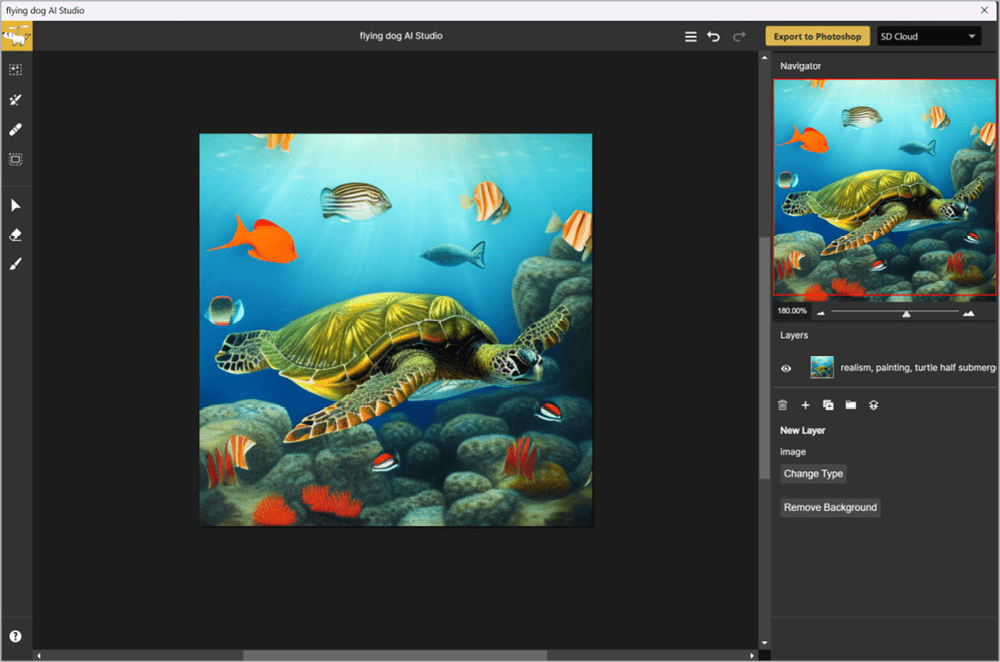Select the paint Brush tool

(16, 264)
